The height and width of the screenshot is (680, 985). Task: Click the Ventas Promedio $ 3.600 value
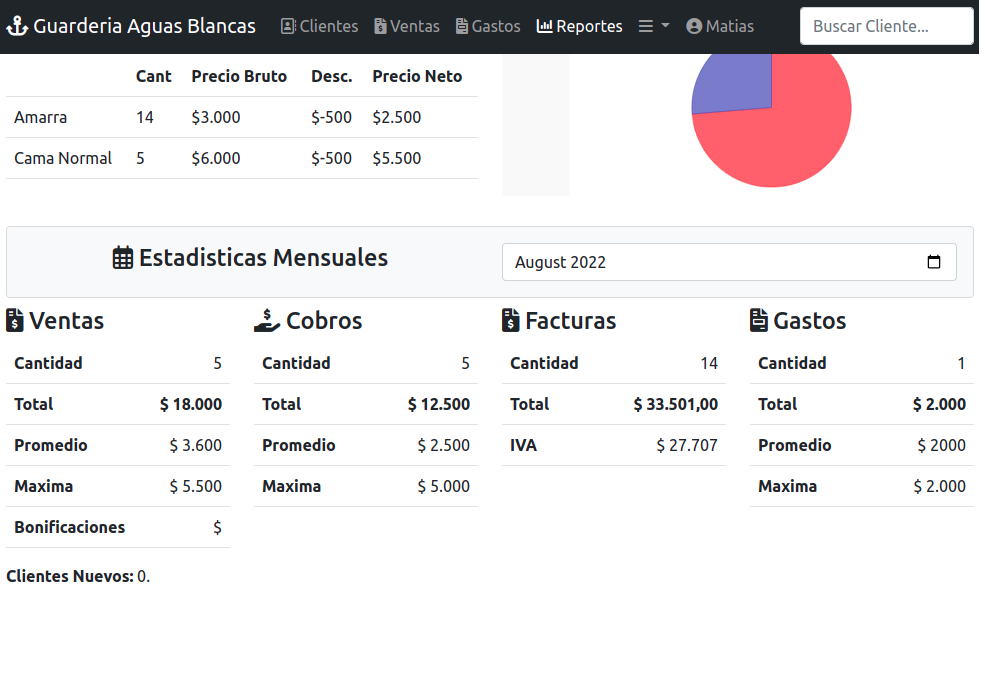tap(195, 445)
